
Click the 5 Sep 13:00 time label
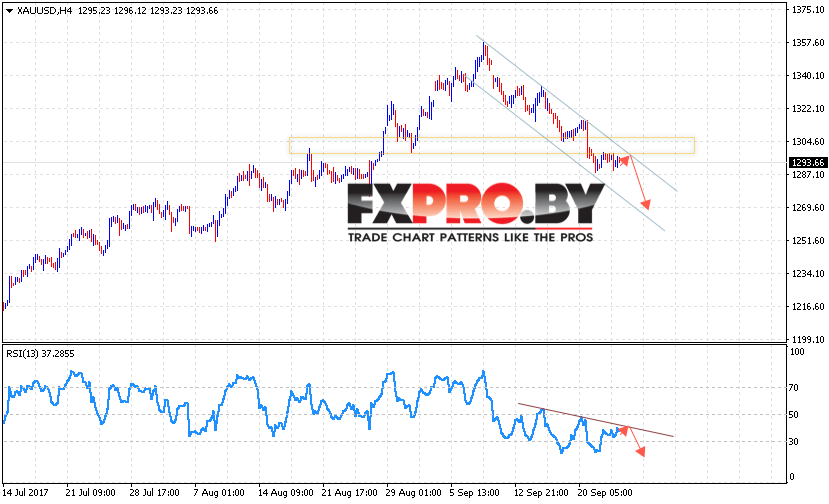click(474, 492)
